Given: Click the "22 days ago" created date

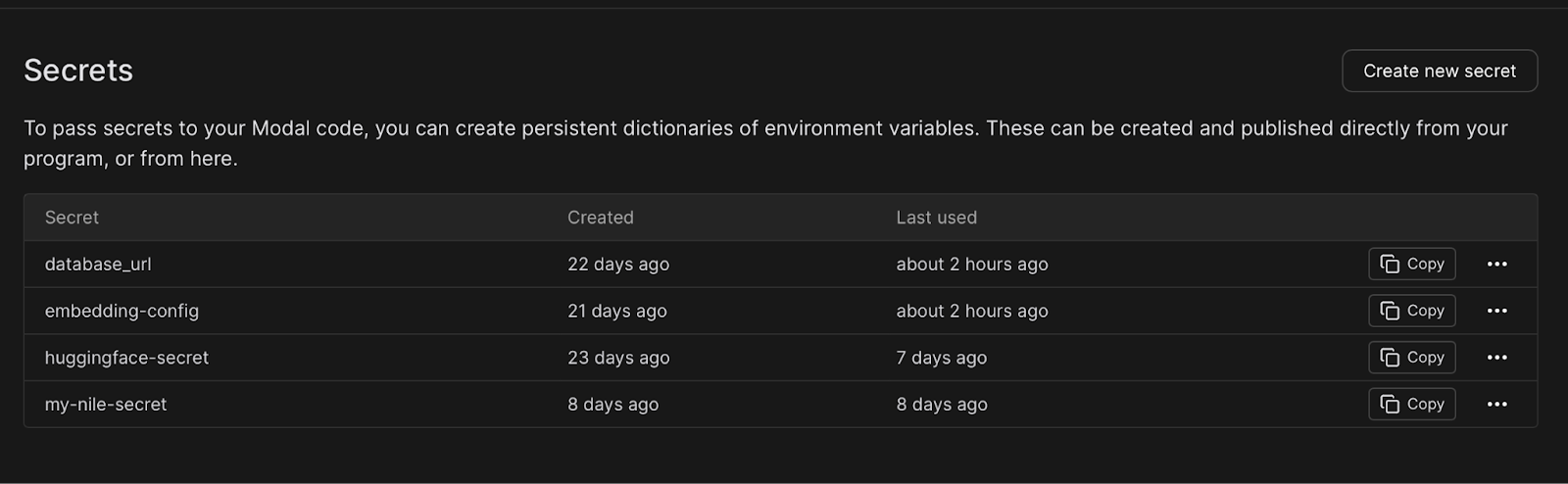Looking at the screenshot, I should point(617,264).
